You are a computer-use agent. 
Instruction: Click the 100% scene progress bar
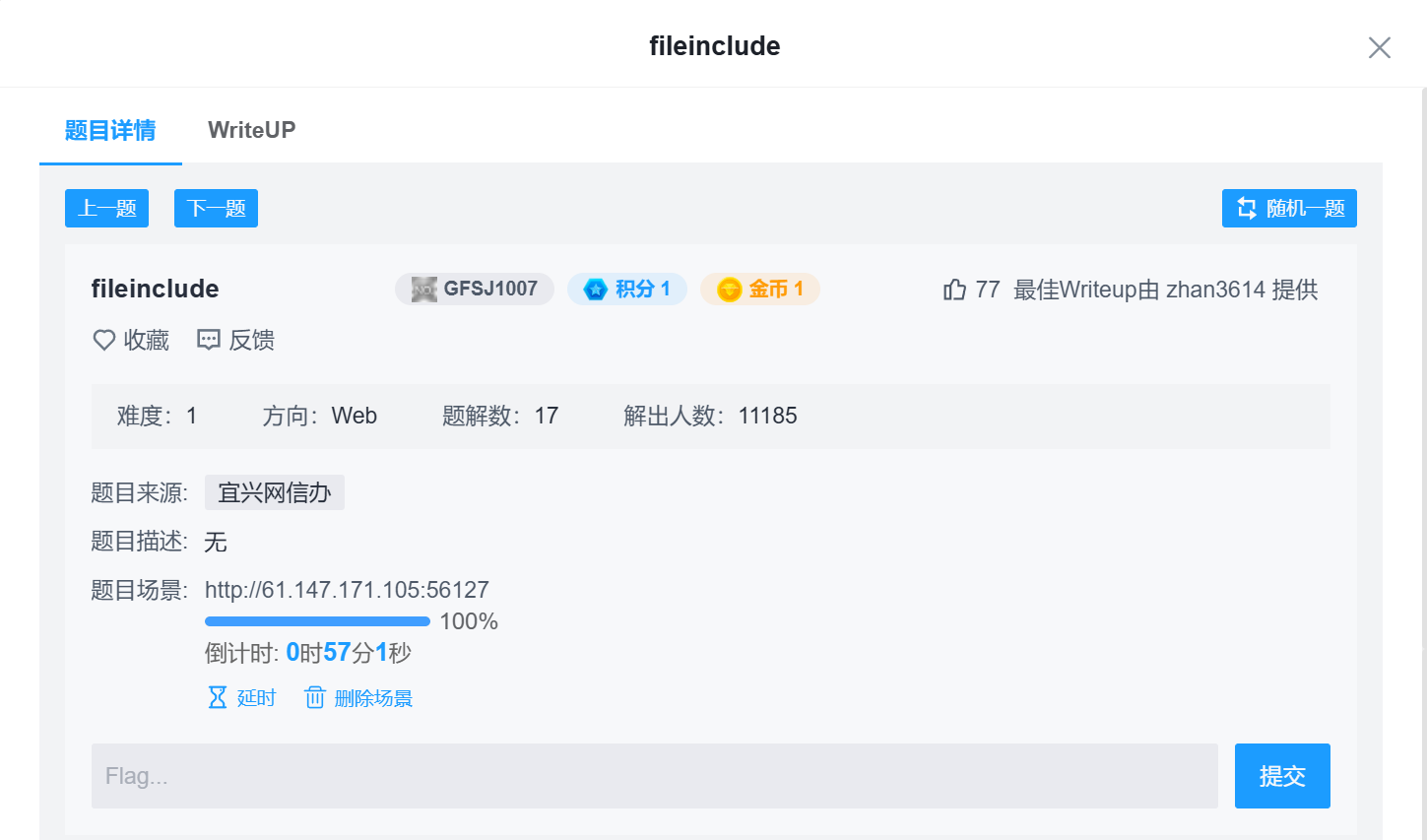pos(317,620)
